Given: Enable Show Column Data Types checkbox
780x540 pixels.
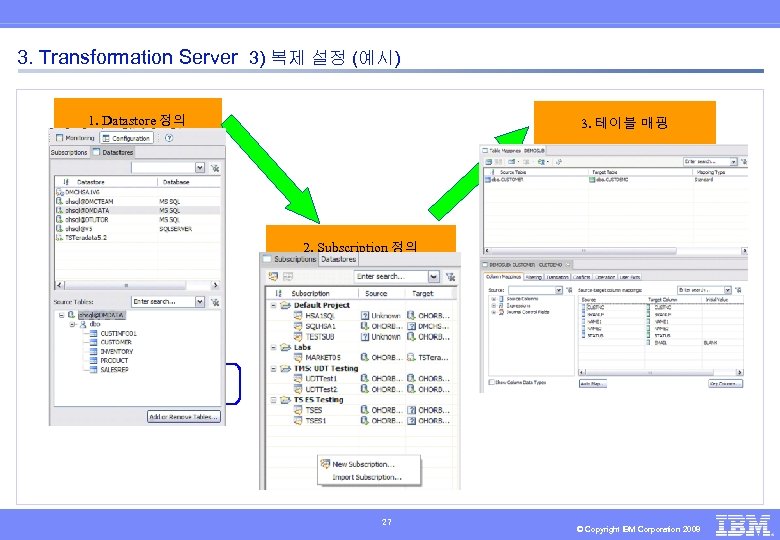Looking at the screenshot, I should tap(491, 382).
